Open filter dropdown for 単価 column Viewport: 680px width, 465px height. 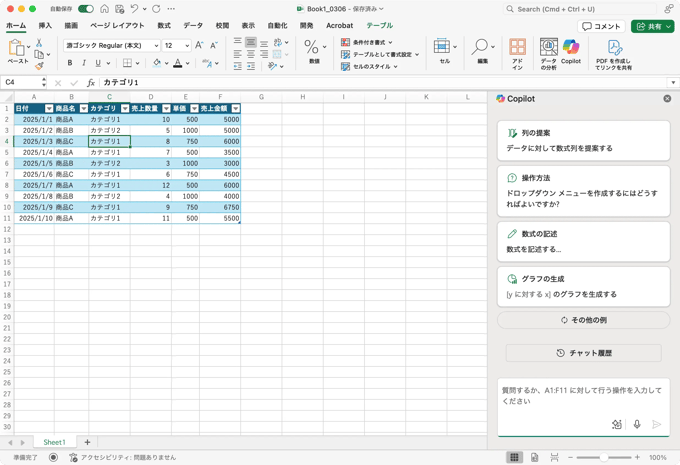point(194,108)
